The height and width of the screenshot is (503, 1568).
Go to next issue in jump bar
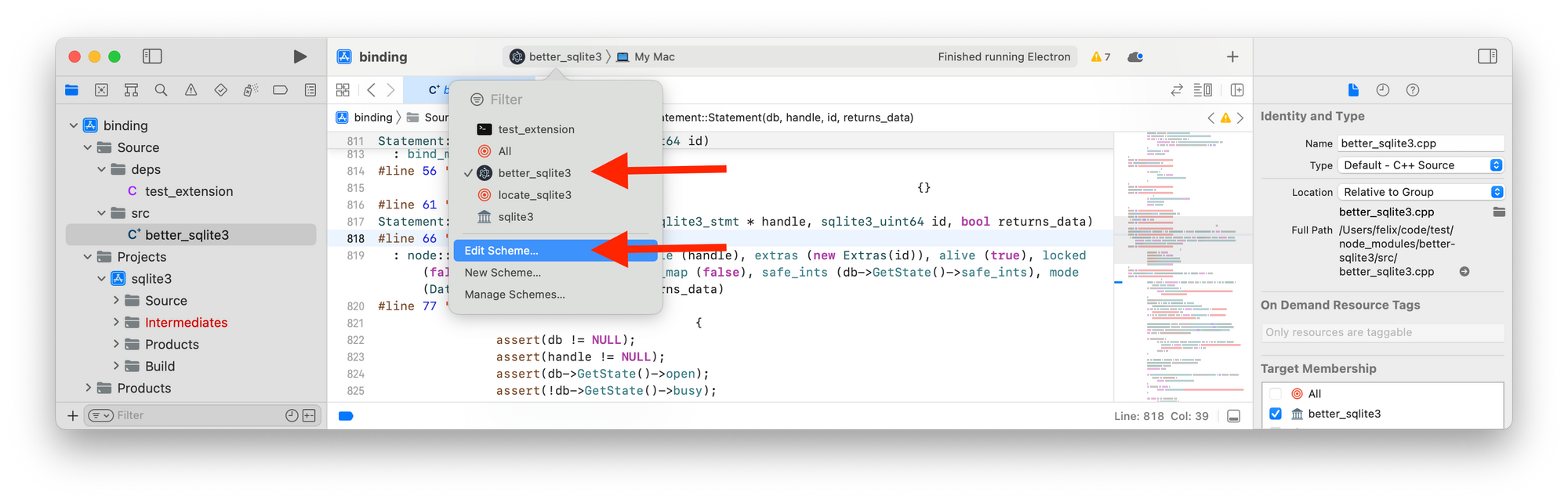(1240, 118)
